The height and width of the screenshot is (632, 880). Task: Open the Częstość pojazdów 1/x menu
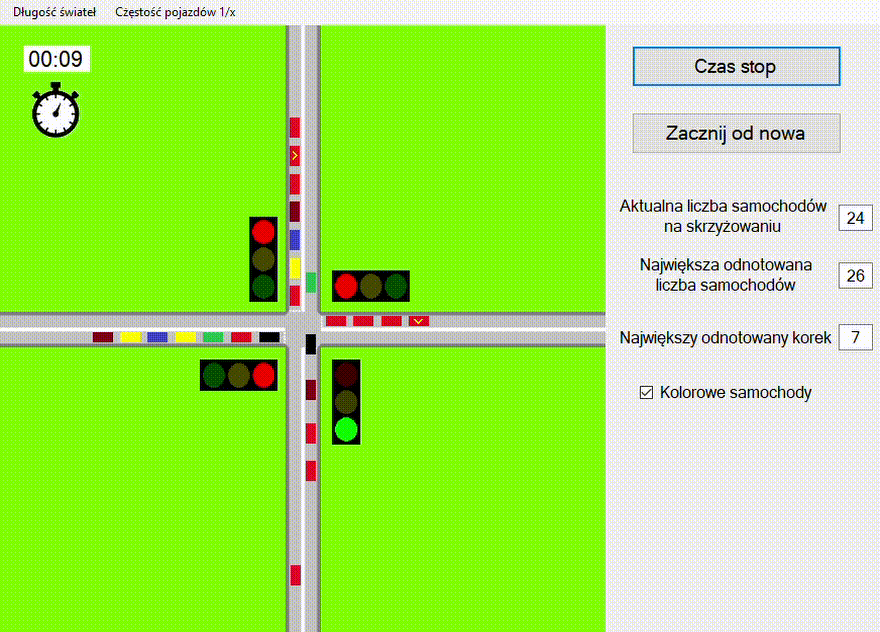[175, 12]
